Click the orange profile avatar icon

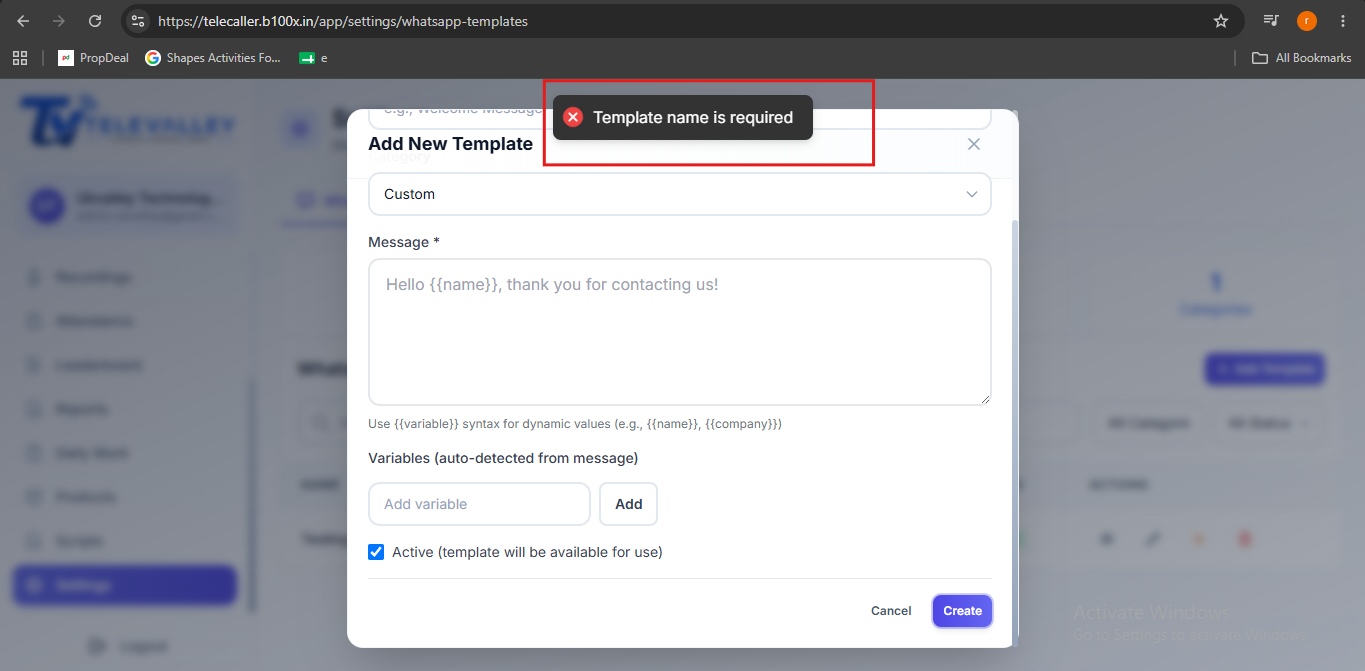[x=1307, y=21]
